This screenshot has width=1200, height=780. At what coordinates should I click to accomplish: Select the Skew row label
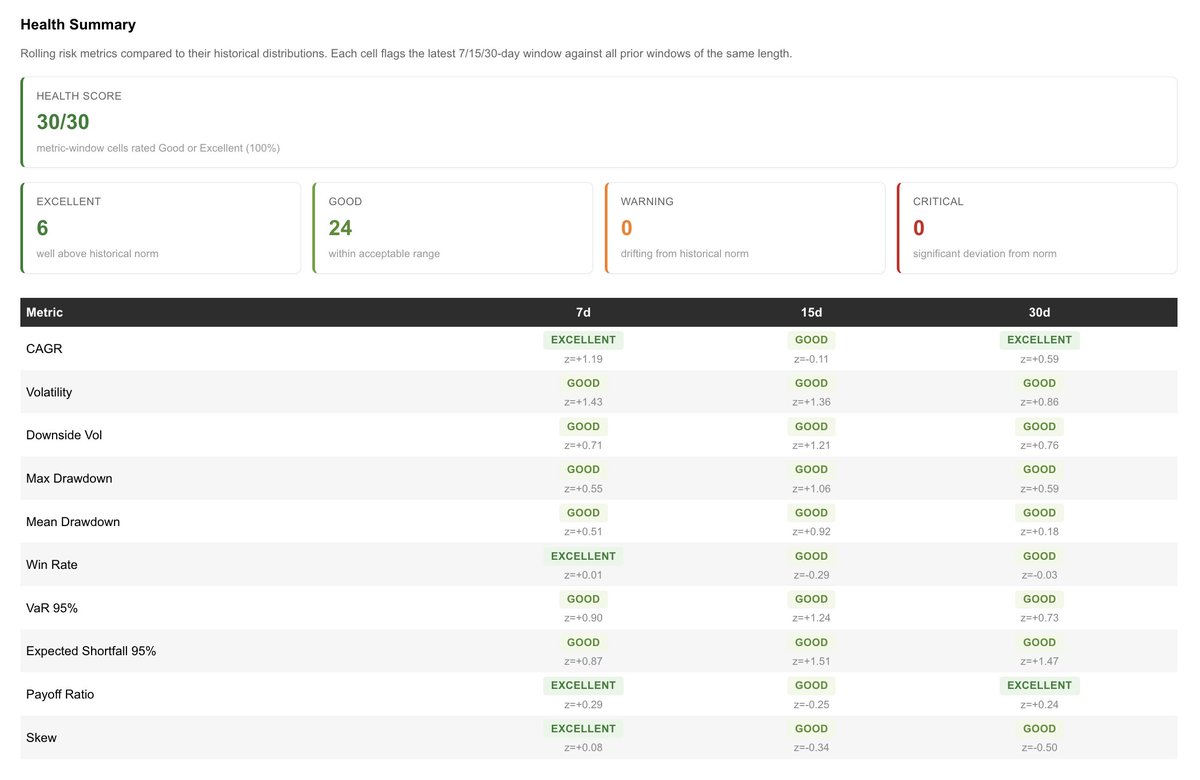pos(41,737)
